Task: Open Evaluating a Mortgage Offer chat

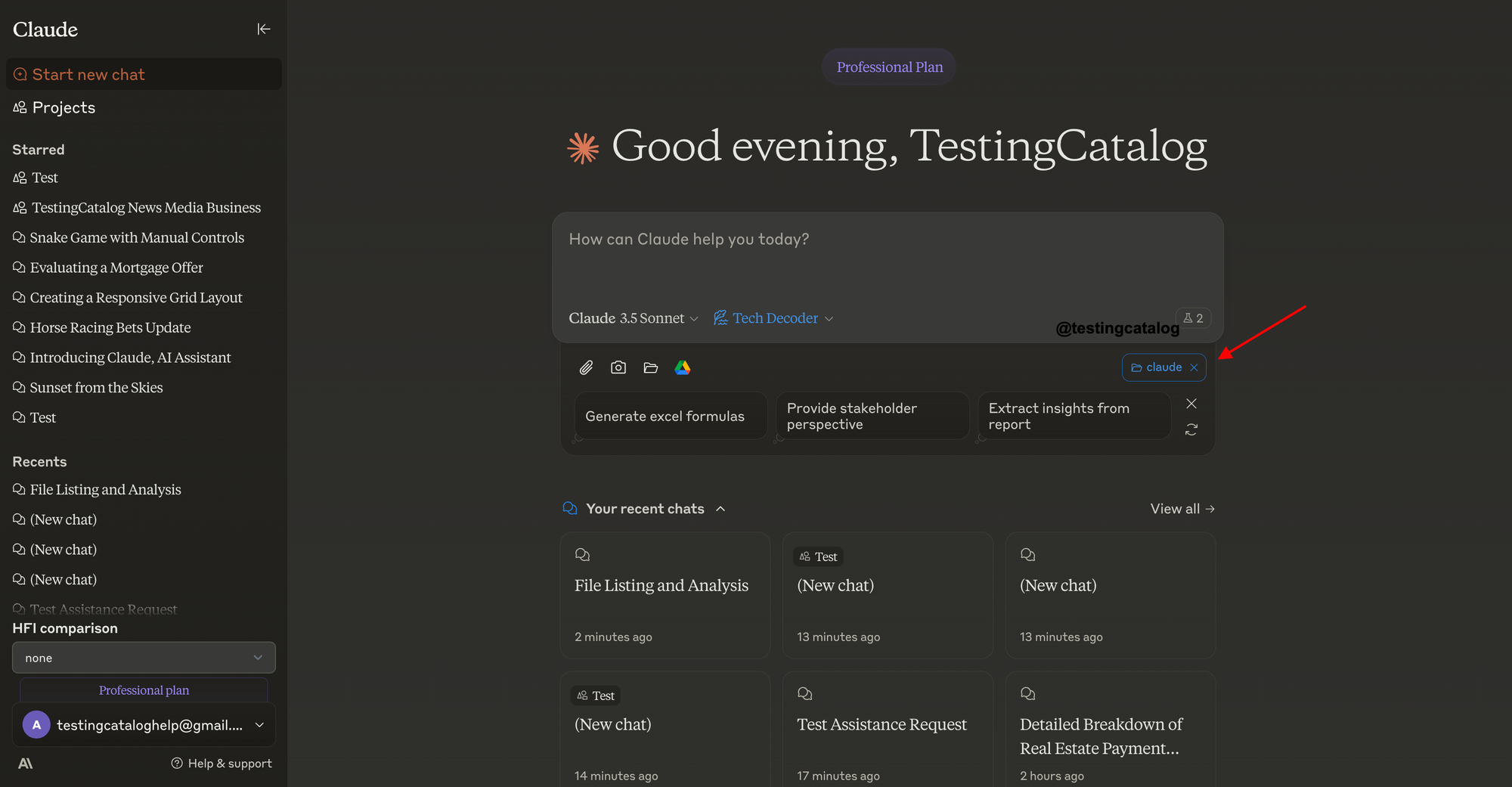Action: [108, 268]
